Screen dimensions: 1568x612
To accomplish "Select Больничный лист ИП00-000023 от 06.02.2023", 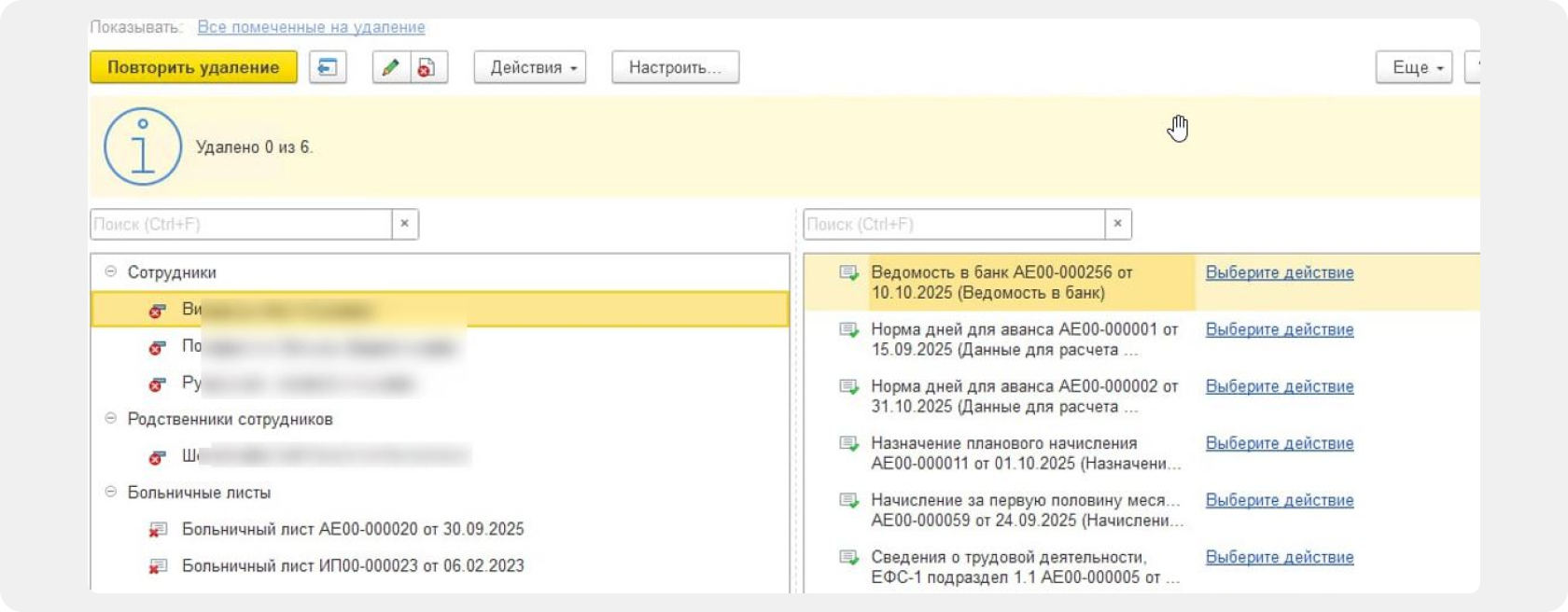I will point(353,565).
